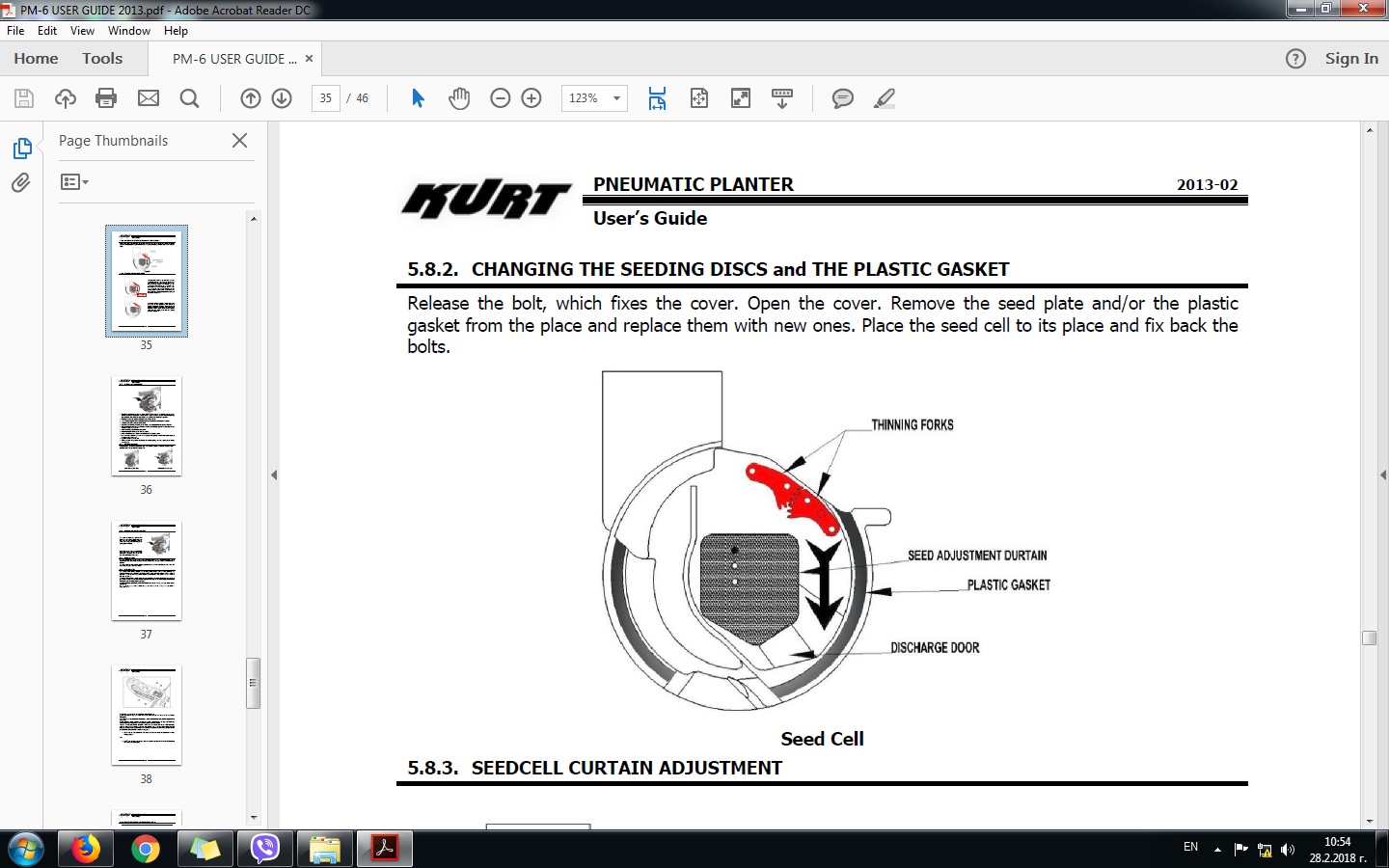
Task: Open the Edit menu
Action: point(47,31)
